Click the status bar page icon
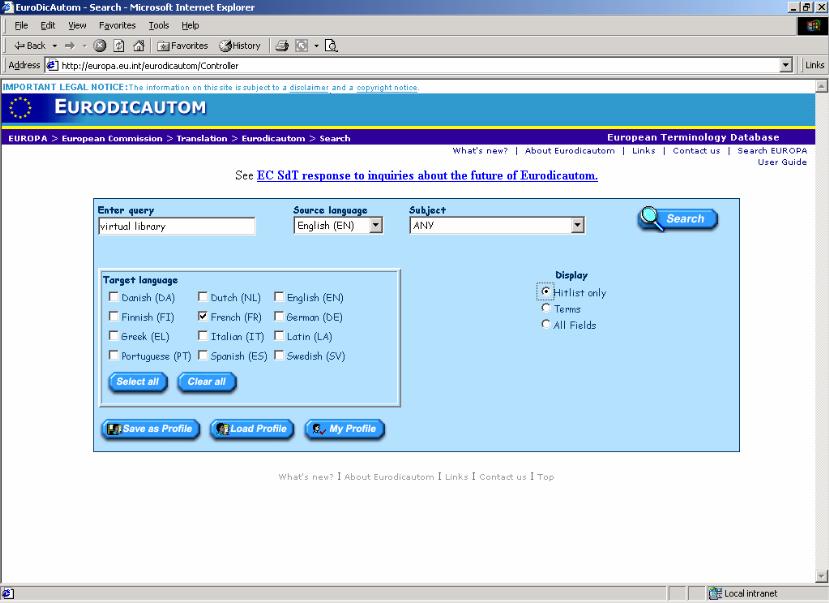This screenshot has width=829, height=603. pos(8,593)
